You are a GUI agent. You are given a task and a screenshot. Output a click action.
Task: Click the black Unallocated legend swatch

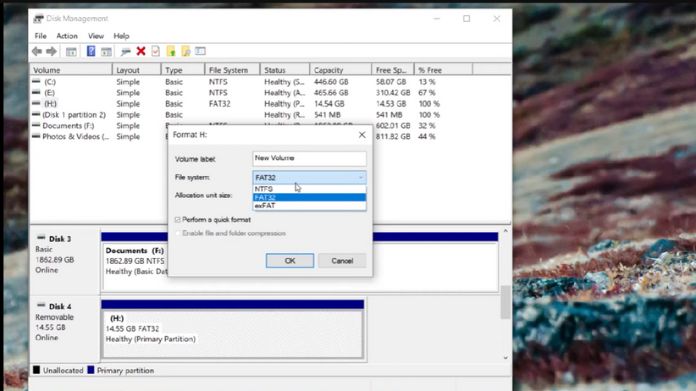36,370
